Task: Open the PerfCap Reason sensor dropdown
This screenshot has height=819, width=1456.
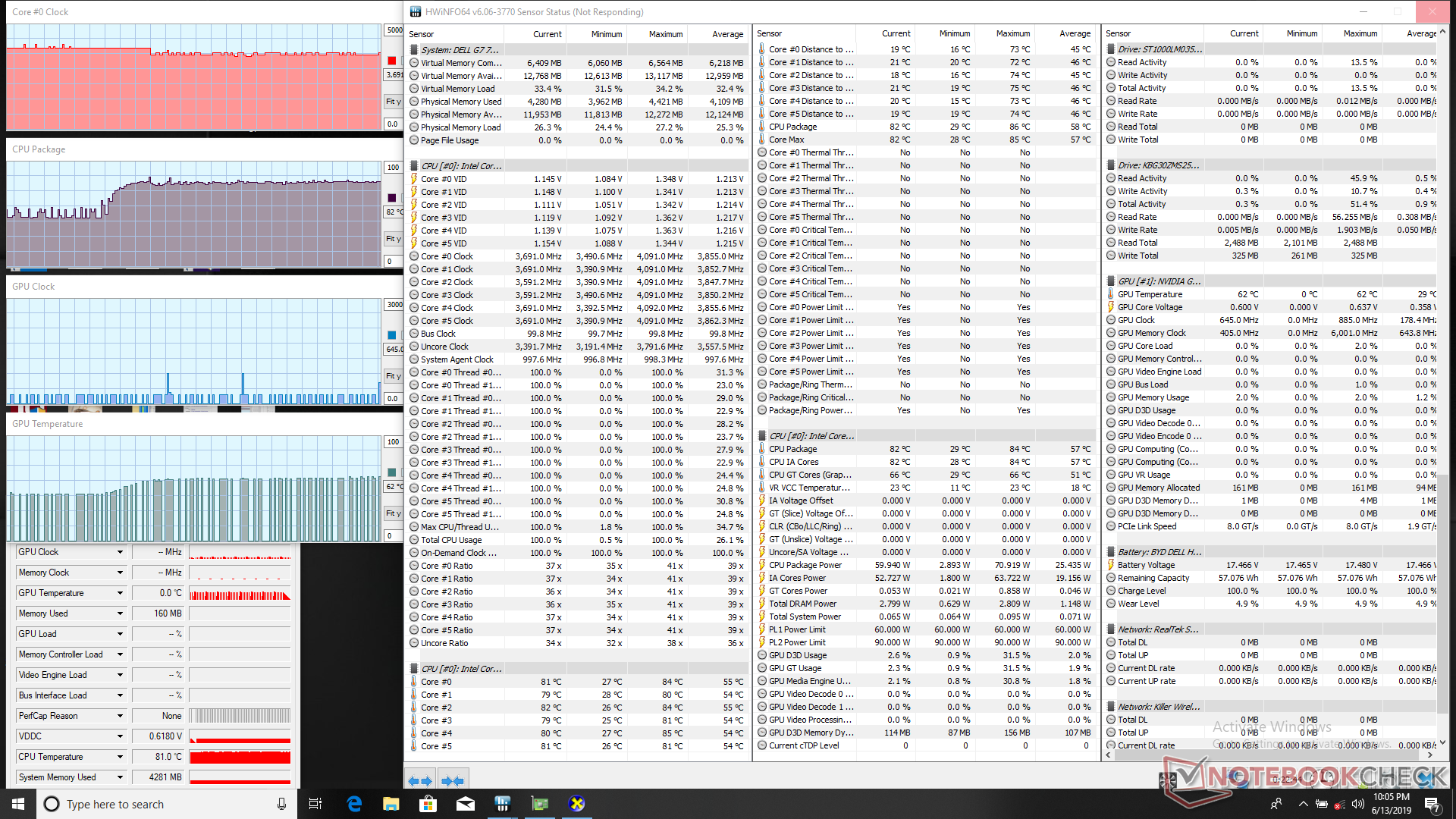Action: tap(120, 716)
